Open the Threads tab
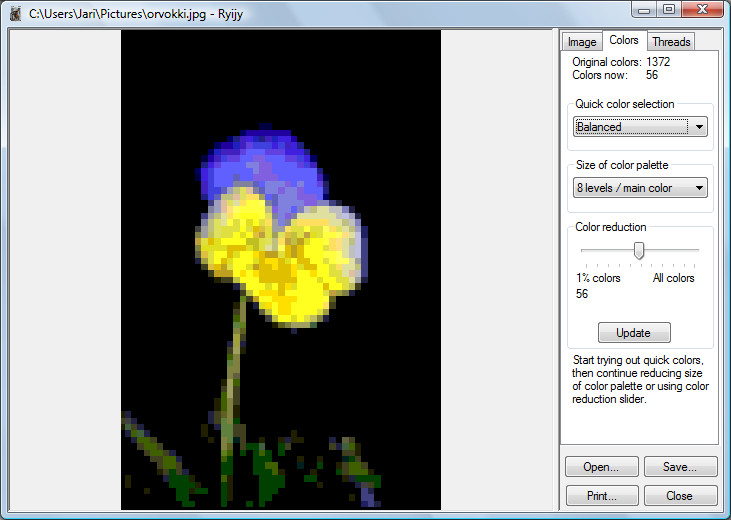The width and height of the screenshot is (731, 520). point(671,42)
